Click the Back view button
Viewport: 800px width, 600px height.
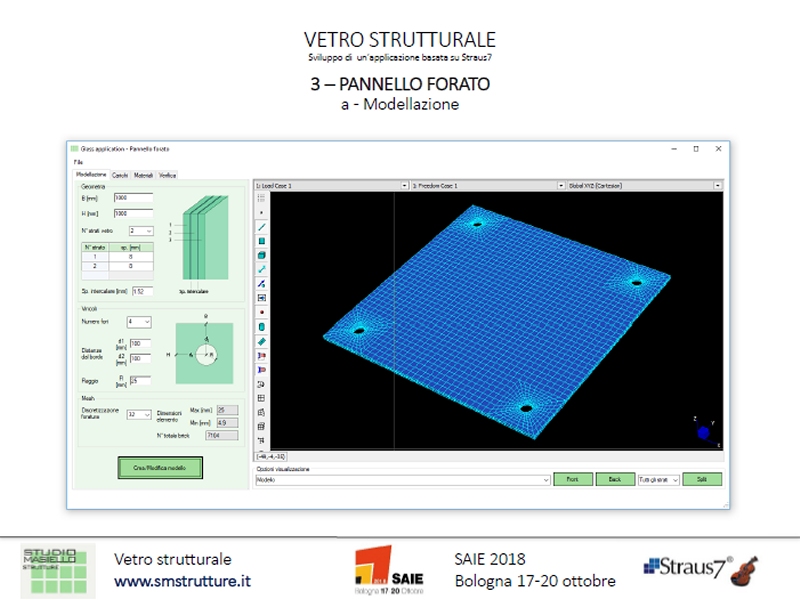click(615, 480)
